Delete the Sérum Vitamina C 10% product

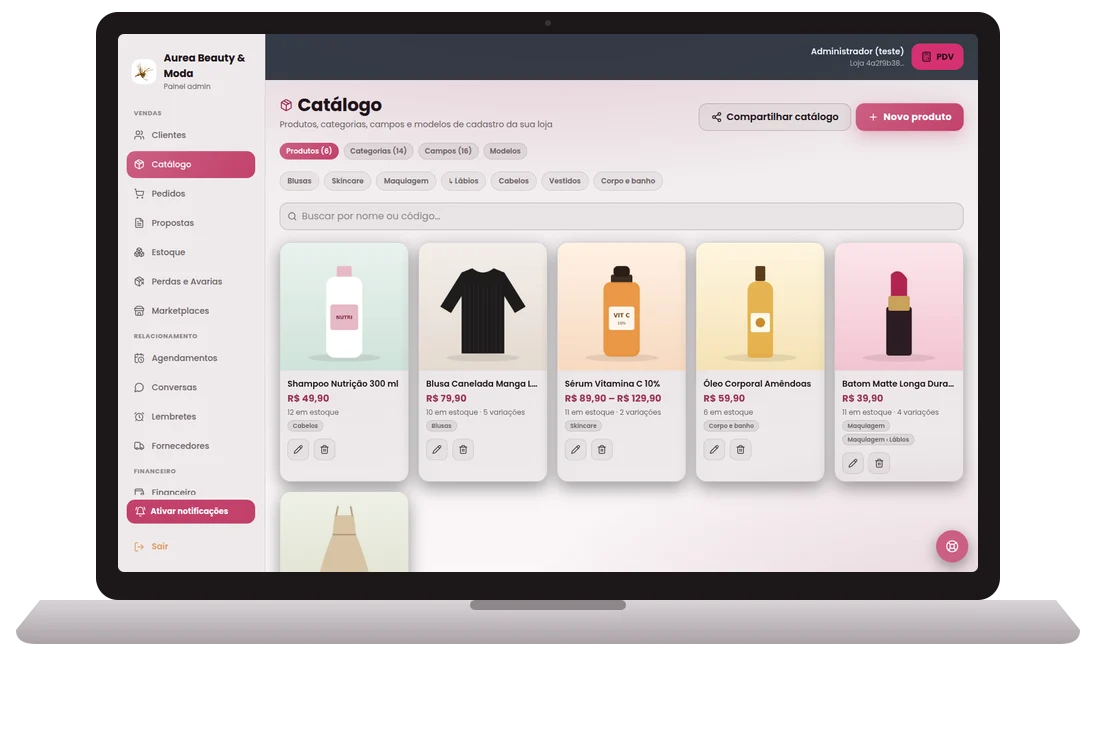602,449
